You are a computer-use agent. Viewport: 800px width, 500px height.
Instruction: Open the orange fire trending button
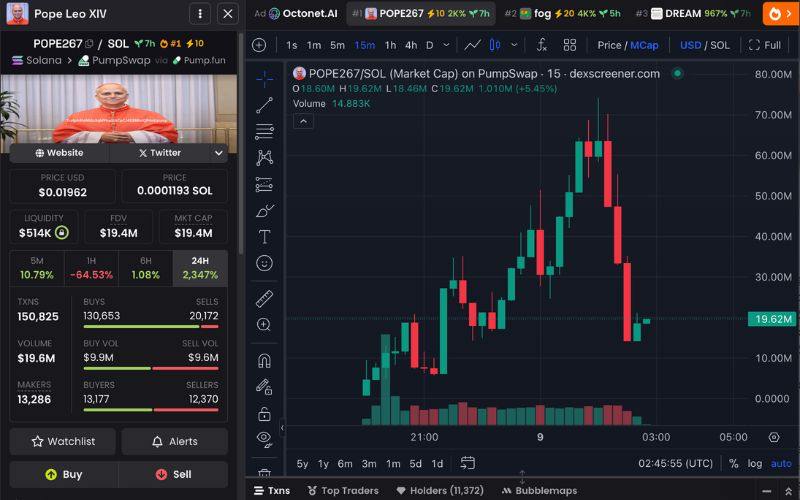(780, 14)
